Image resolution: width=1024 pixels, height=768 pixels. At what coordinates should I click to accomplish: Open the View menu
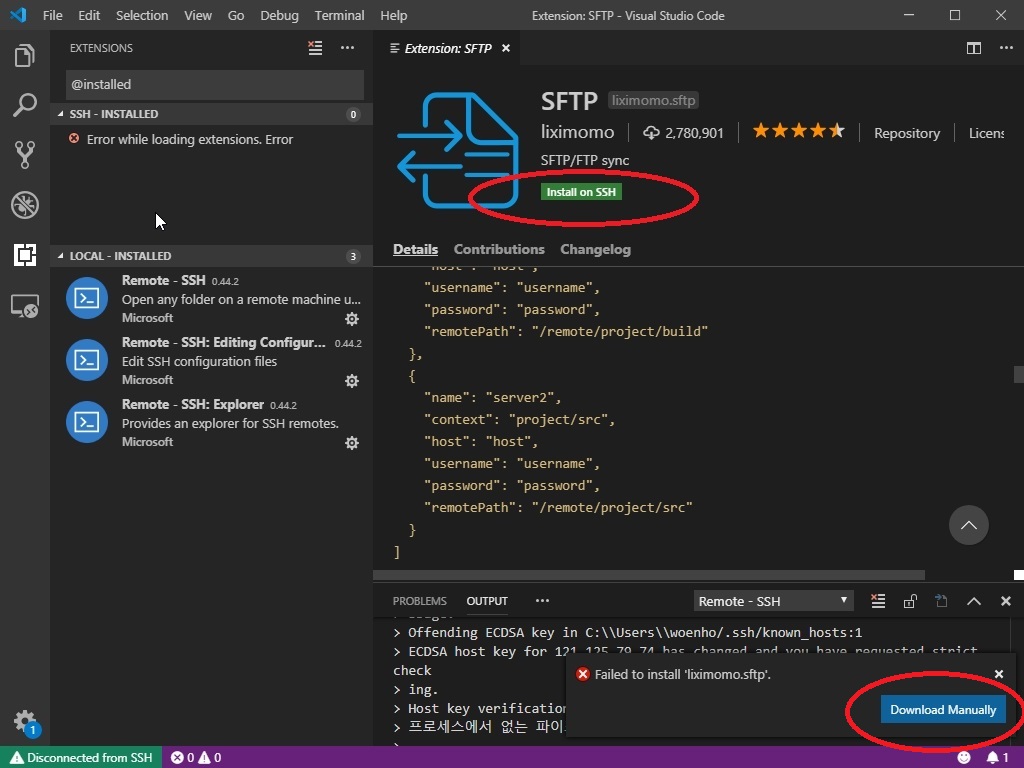click(x=198, y=15)
